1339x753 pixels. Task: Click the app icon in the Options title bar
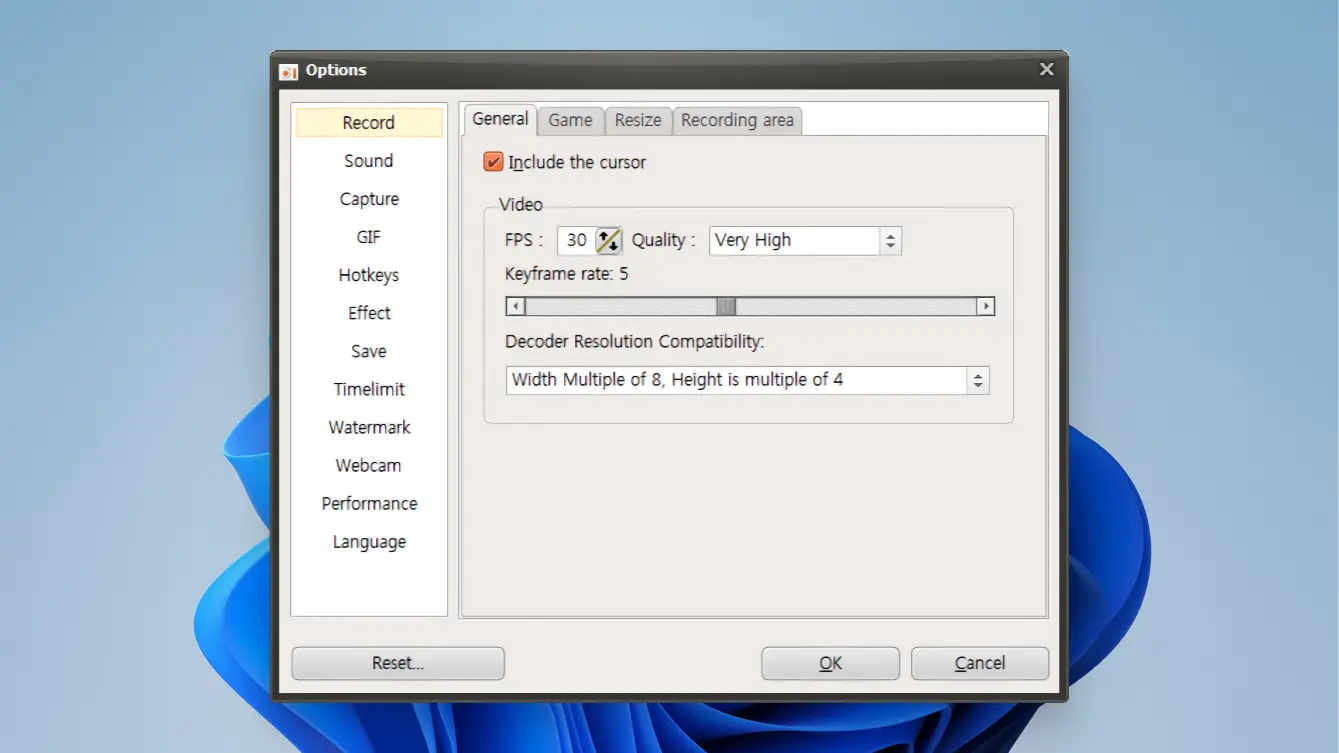289,71
